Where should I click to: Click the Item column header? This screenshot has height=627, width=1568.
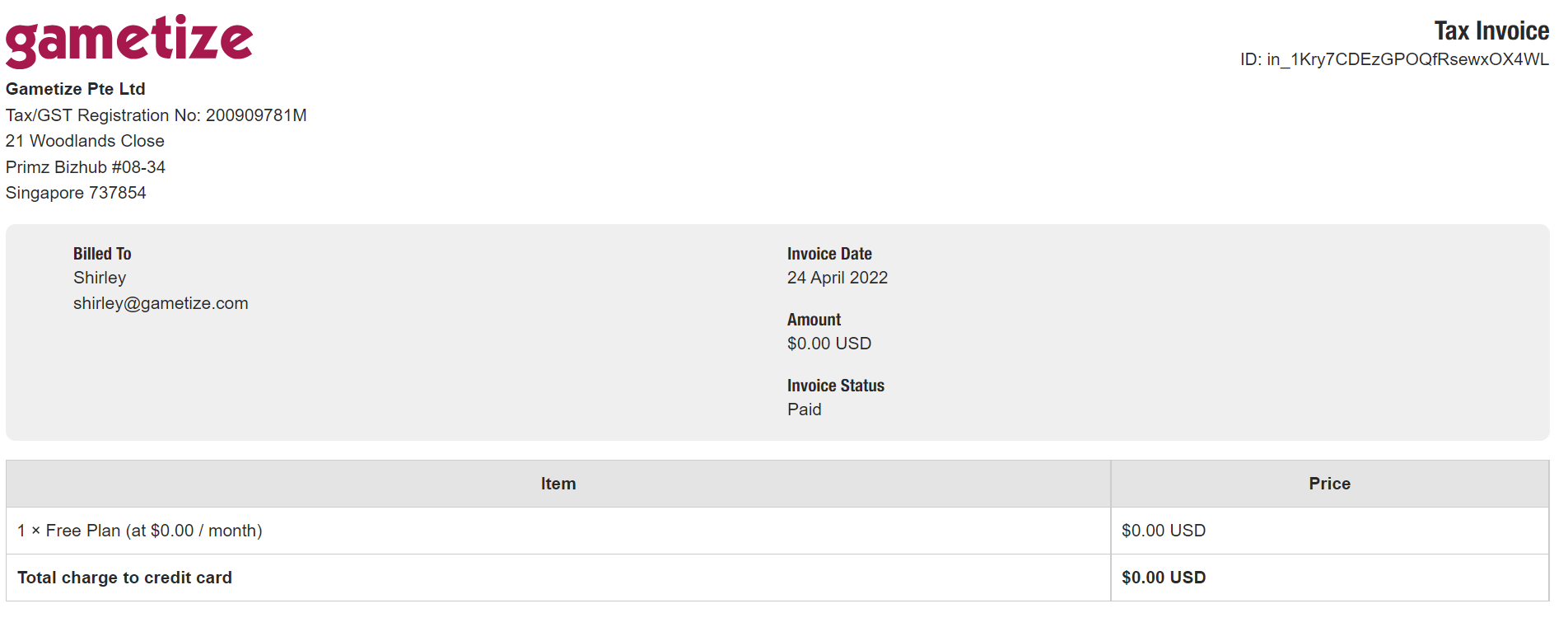[558, 484]
